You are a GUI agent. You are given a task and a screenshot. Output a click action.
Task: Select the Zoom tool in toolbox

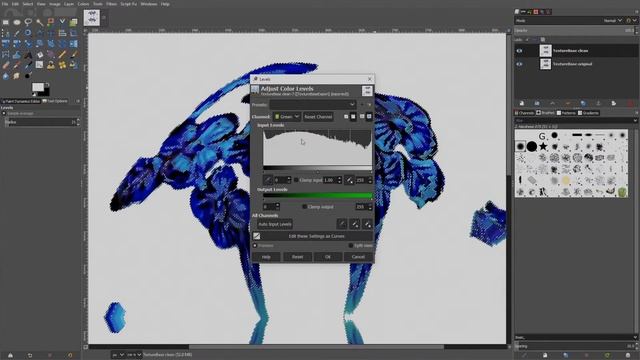28,33
